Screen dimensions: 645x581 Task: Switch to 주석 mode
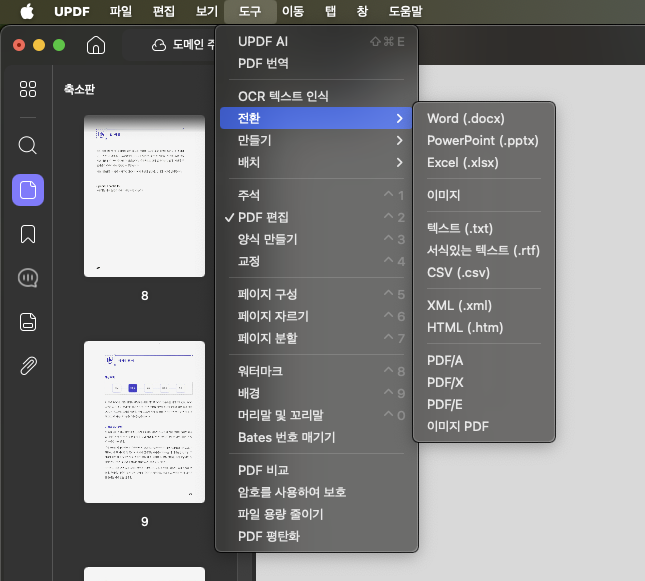coord(316,195)
